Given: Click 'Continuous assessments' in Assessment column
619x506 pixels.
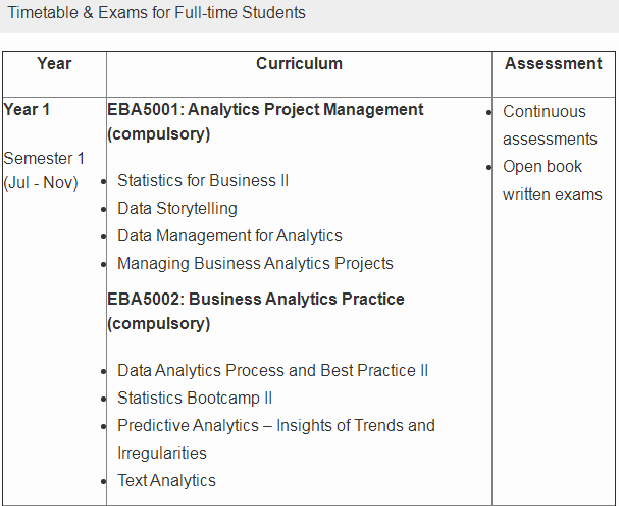Looking at the screenshot, I should [549, 125].
